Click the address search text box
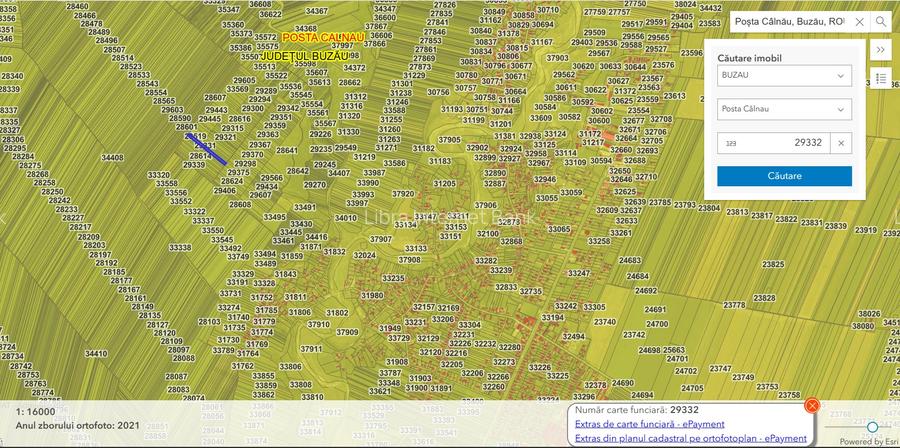 click(788, 21)
